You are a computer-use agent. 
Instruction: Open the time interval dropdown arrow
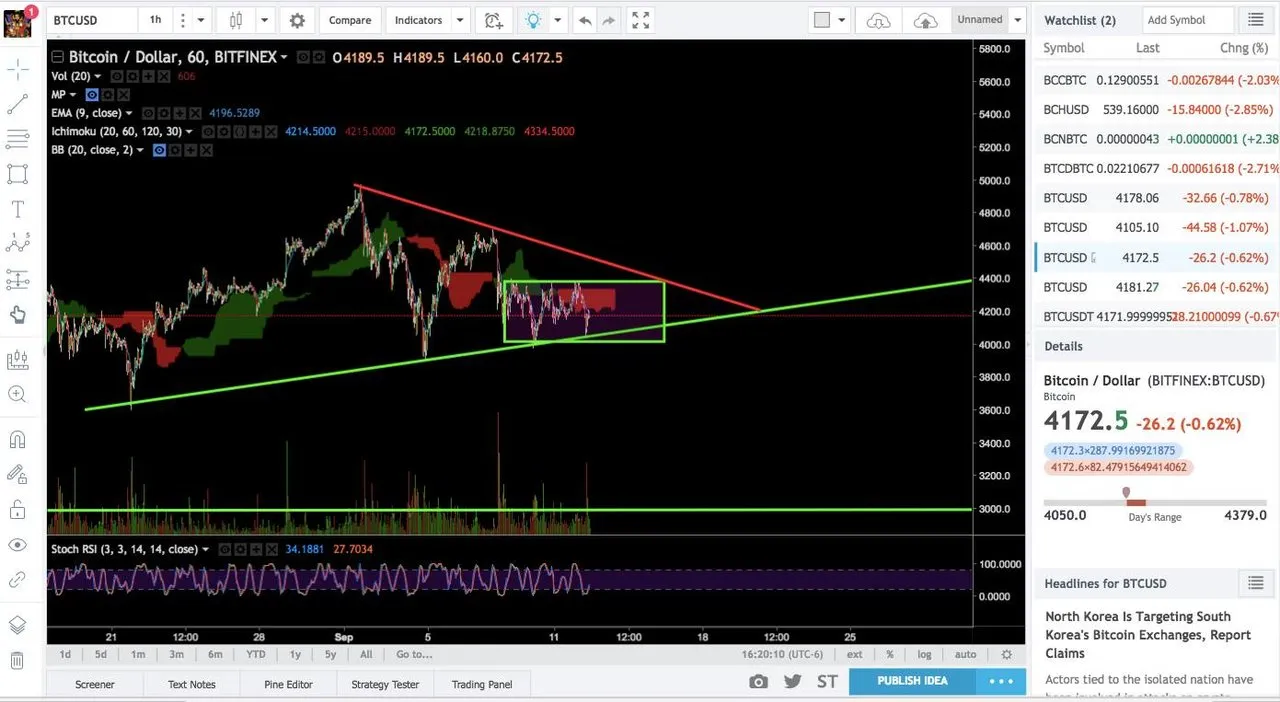click(x=201, y=20)
